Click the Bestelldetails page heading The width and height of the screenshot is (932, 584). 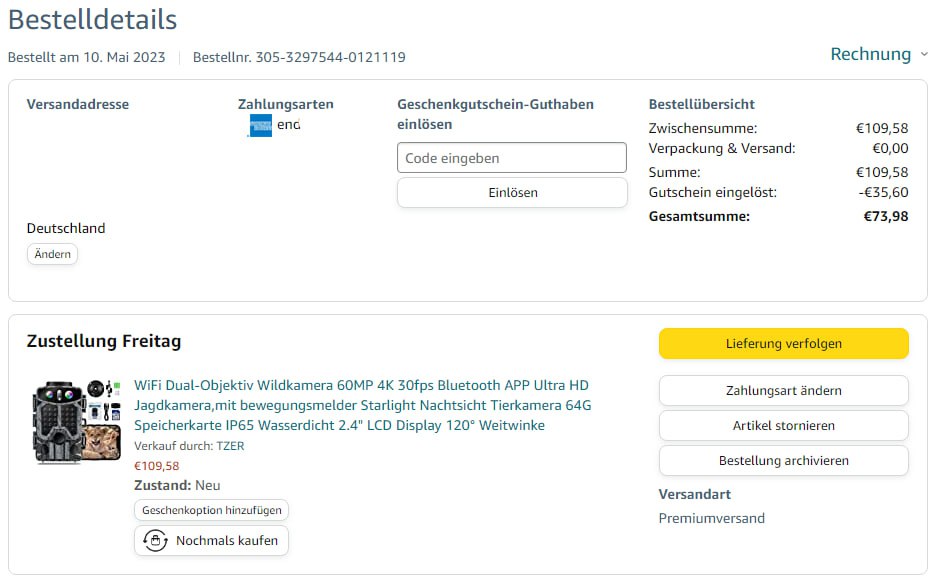point(92,19)
